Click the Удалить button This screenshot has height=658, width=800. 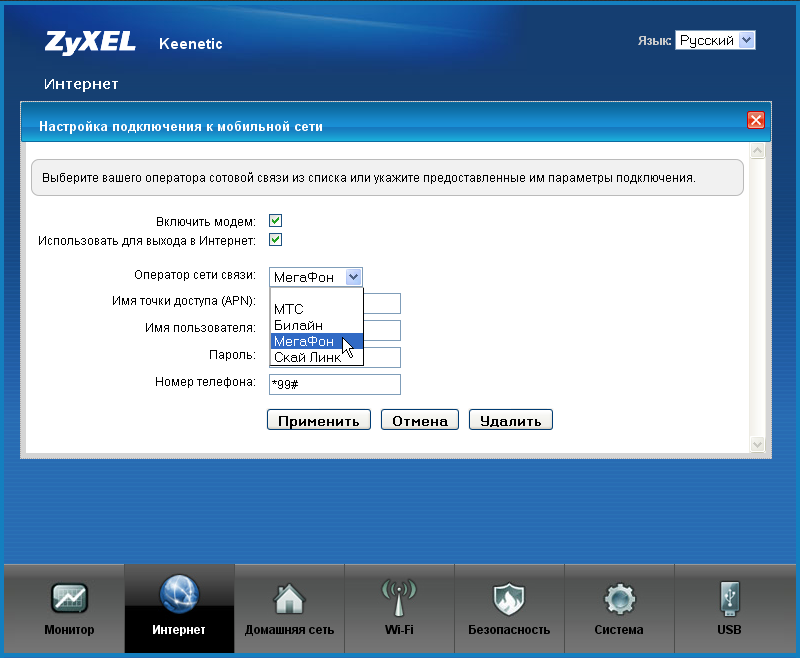point(511,420)
